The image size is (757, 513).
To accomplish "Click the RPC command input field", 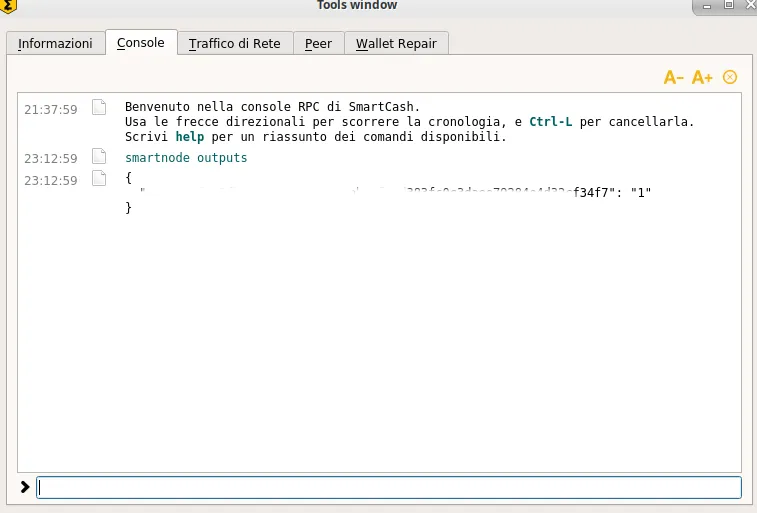I will pyautogui.click(x=389, y=487).
